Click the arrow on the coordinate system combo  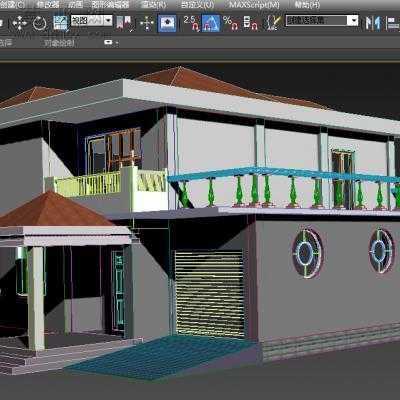[108, 21]
